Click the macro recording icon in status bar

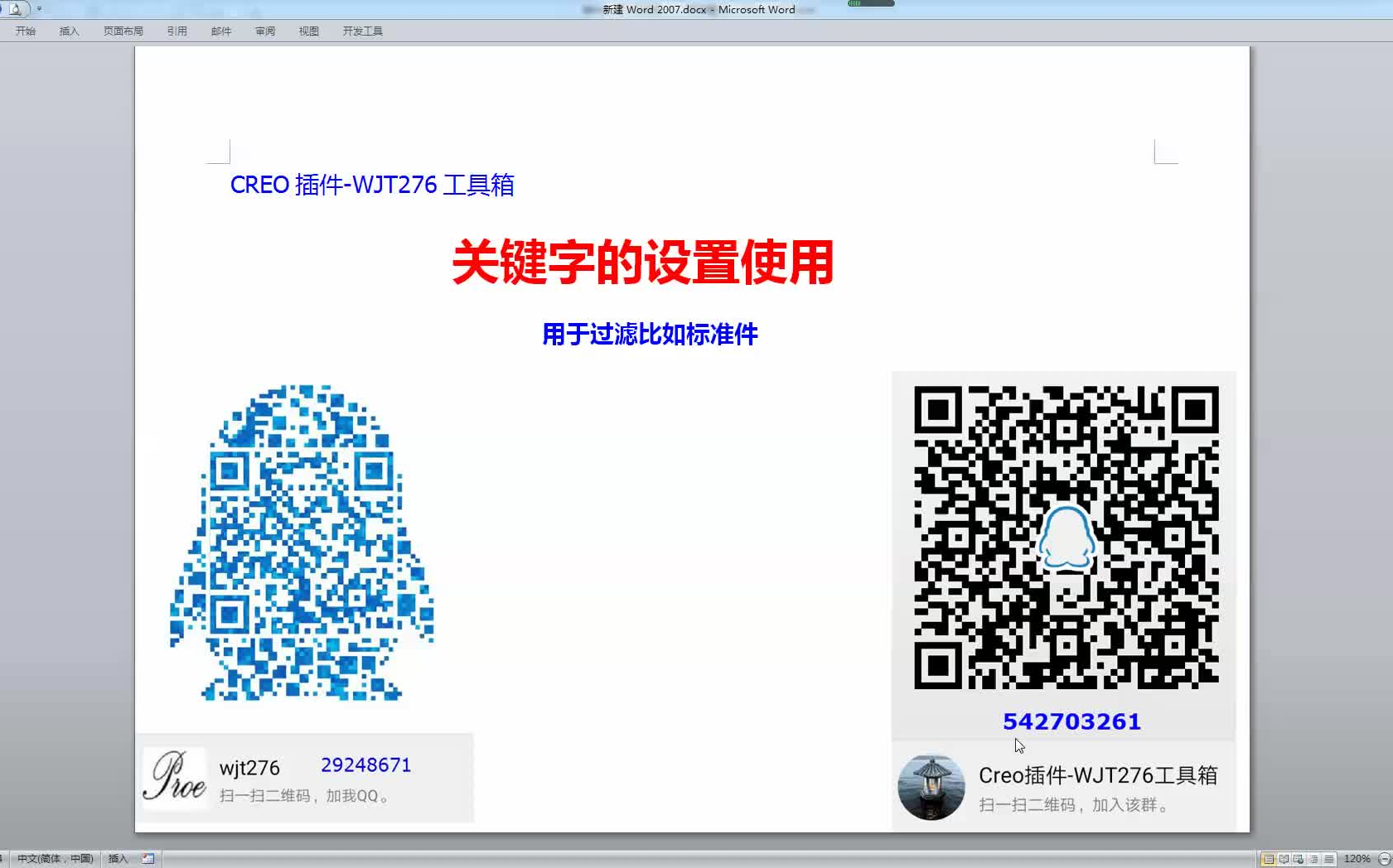[148, 859]
